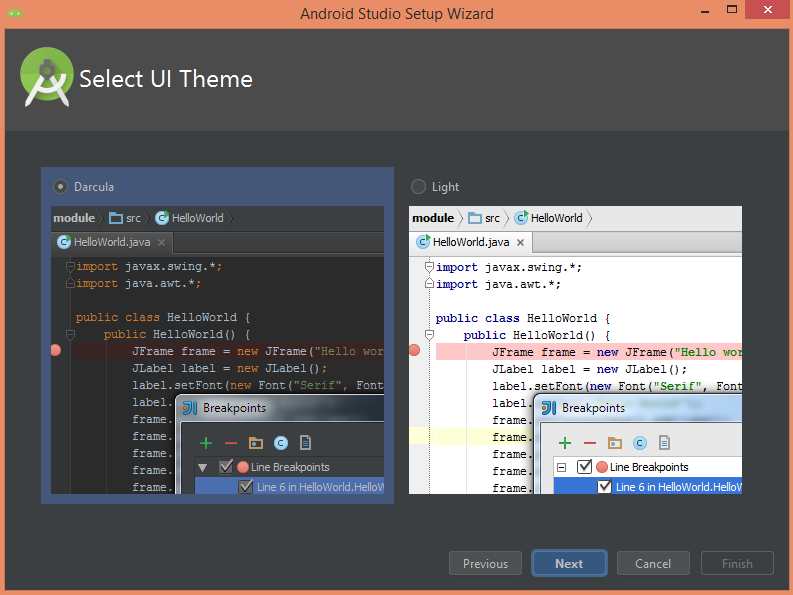
Task: Click the src folder icon in Darcula breadcrumb
Action: (x=116, y=218)
